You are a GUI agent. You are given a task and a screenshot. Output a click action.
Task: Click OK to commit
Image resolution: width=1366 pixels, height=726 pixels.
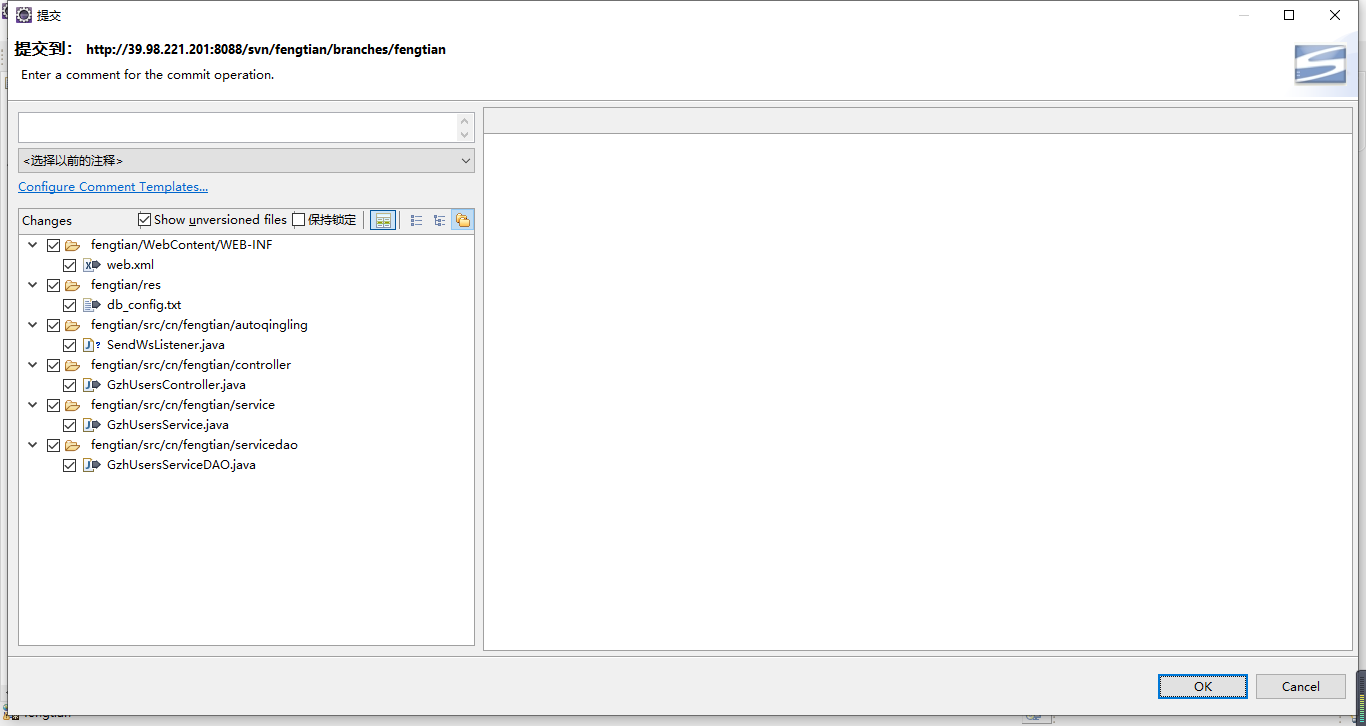[1202, 686]
